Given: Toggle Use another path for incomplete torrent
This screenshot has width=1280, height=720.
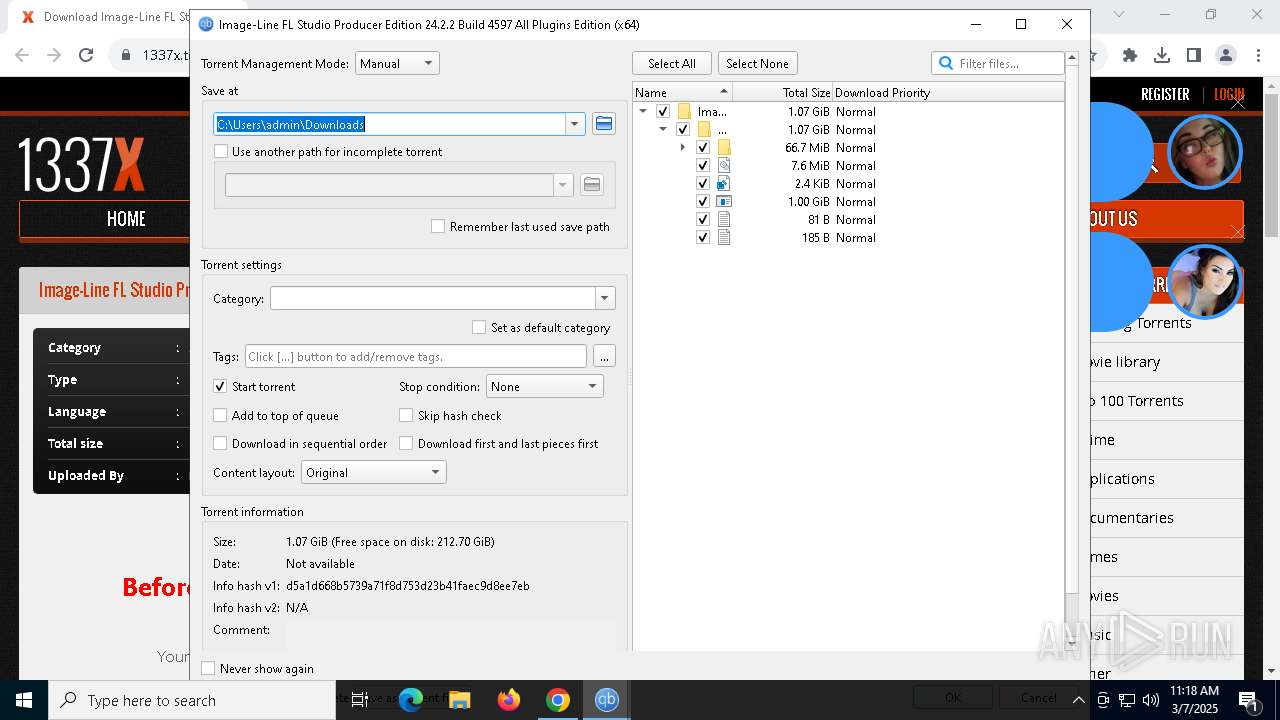Looking at the screenshot, I should 221,152.
